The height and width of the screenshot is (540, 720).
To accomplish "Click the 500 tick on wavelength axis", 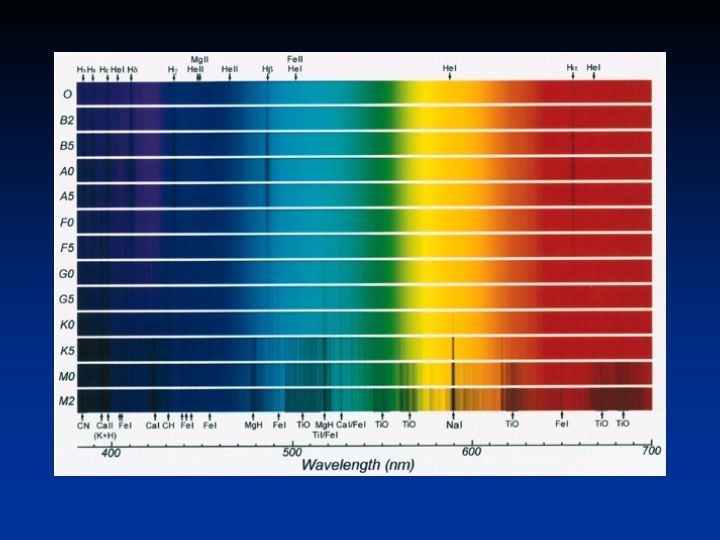I will pos(291,453).
